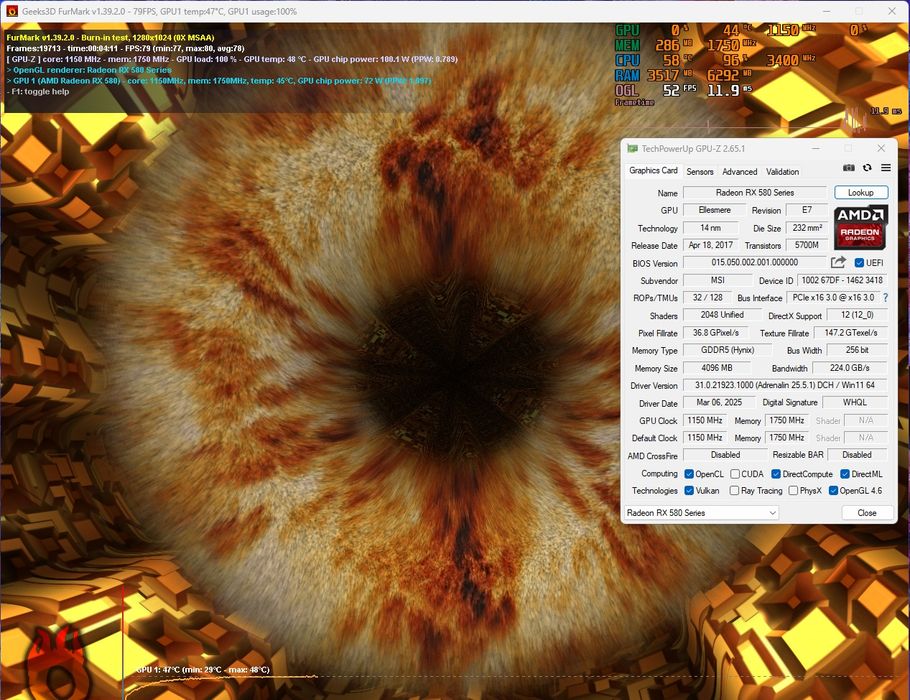Image resolution: width=910 pixels, height=700 pixels.
Task: Go to the Validation tab
Action: click(782, 172)
